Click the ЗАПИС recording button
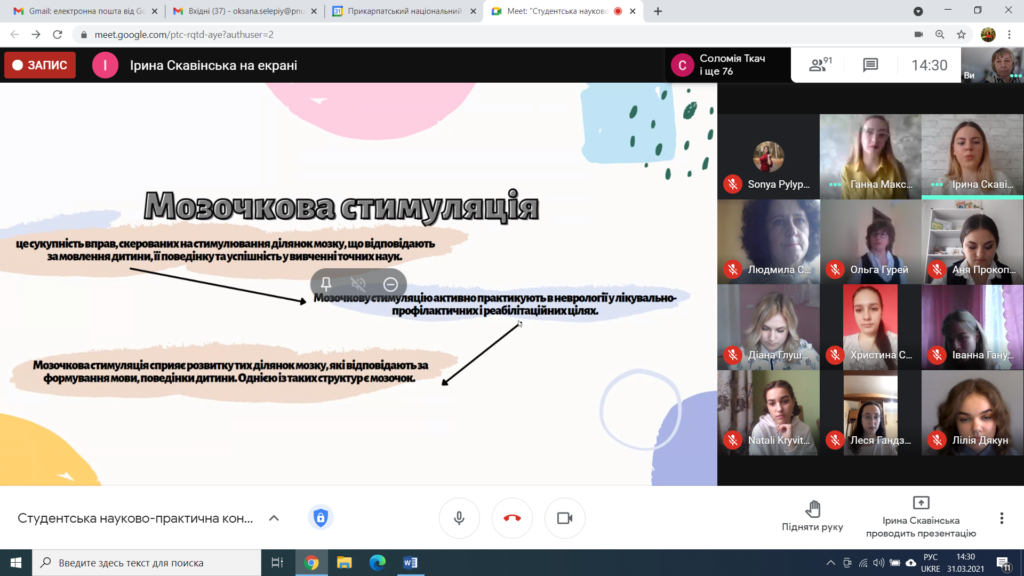This screenshot has height=576, width=1024. click(x=40, y=65)
